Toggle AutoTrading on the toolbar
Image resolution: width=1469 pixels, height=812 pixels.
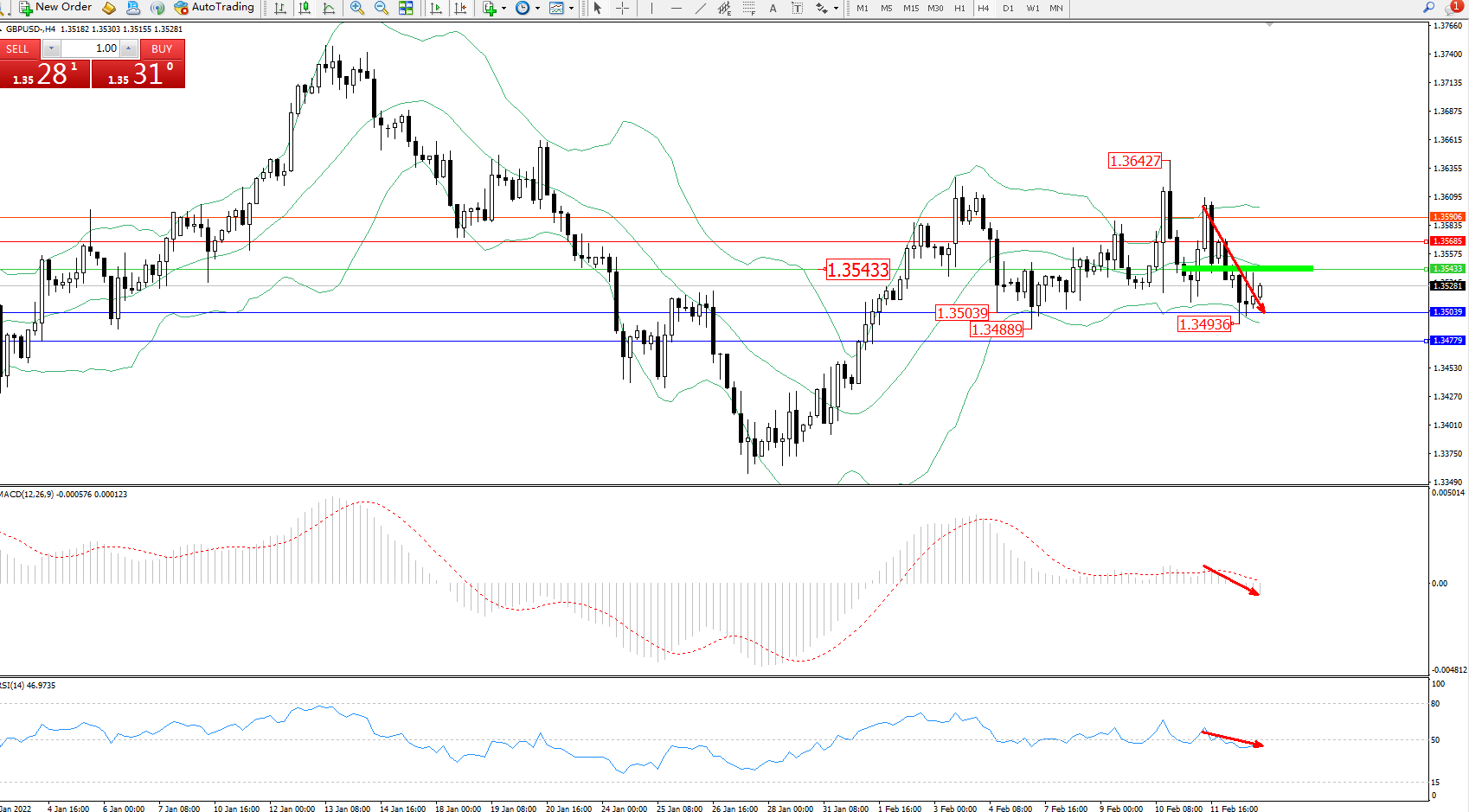214,8
